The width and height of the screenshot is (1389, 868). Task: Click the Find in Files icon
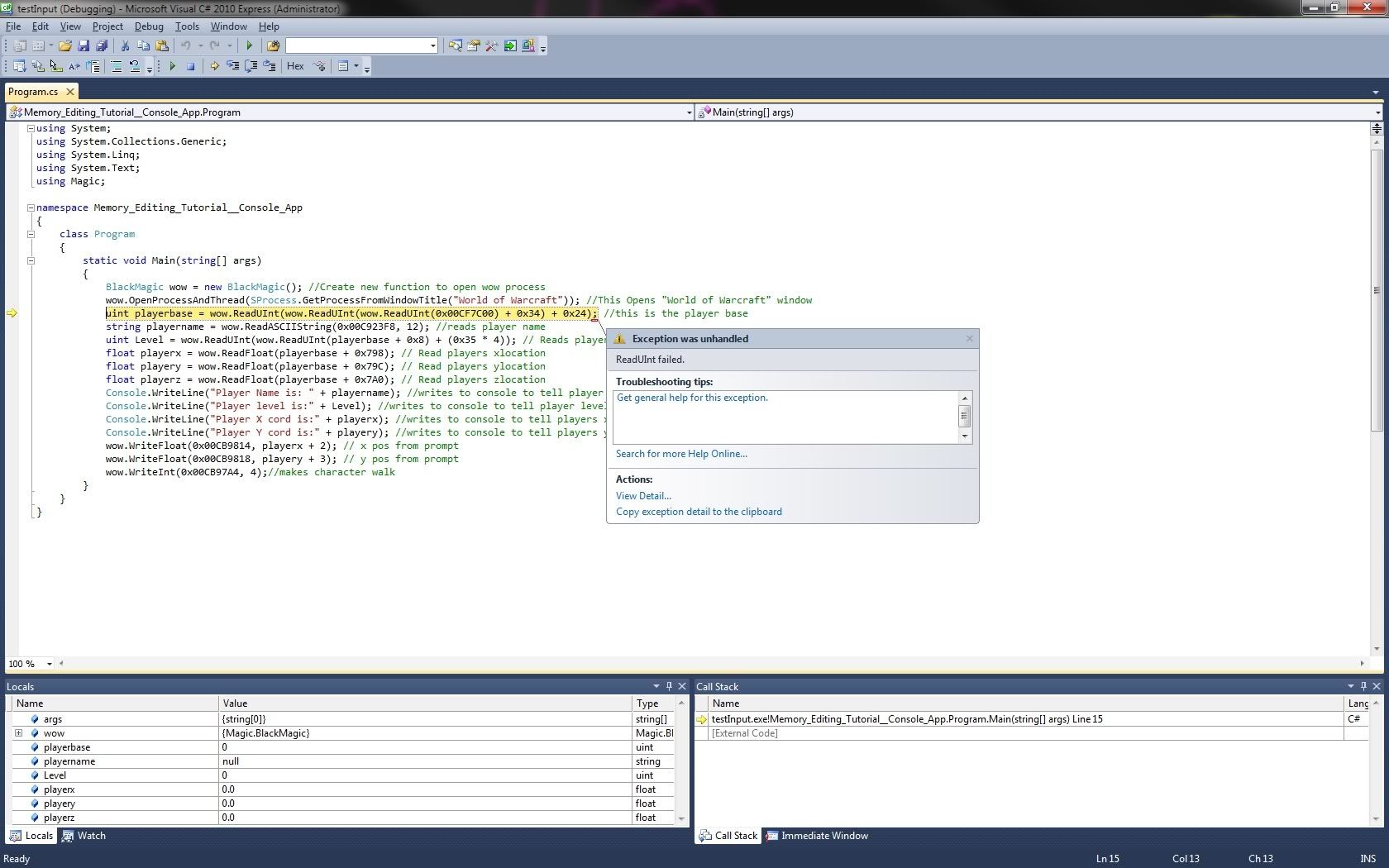coord(273,45)
